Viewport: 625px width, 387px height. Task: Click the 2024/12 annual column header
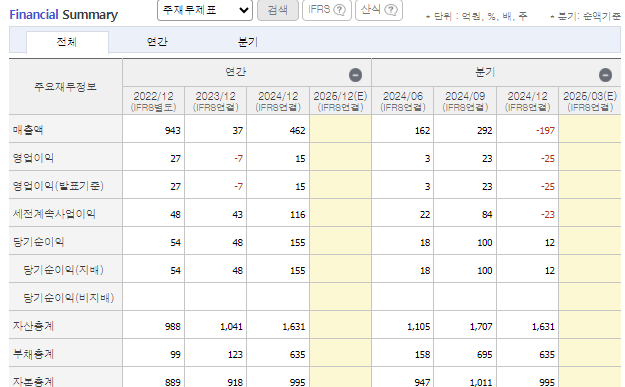[278, 101]
